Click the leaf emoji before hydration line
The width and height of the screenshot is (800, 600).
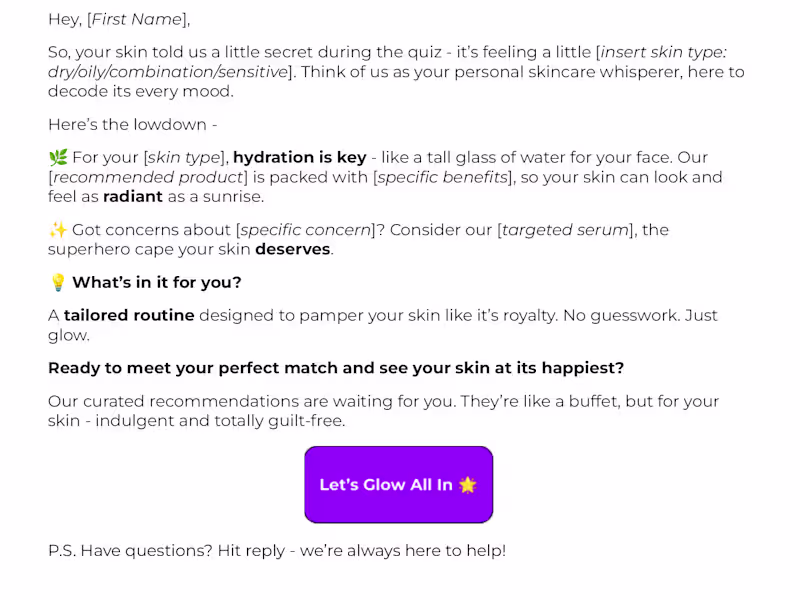click(58, 158)
